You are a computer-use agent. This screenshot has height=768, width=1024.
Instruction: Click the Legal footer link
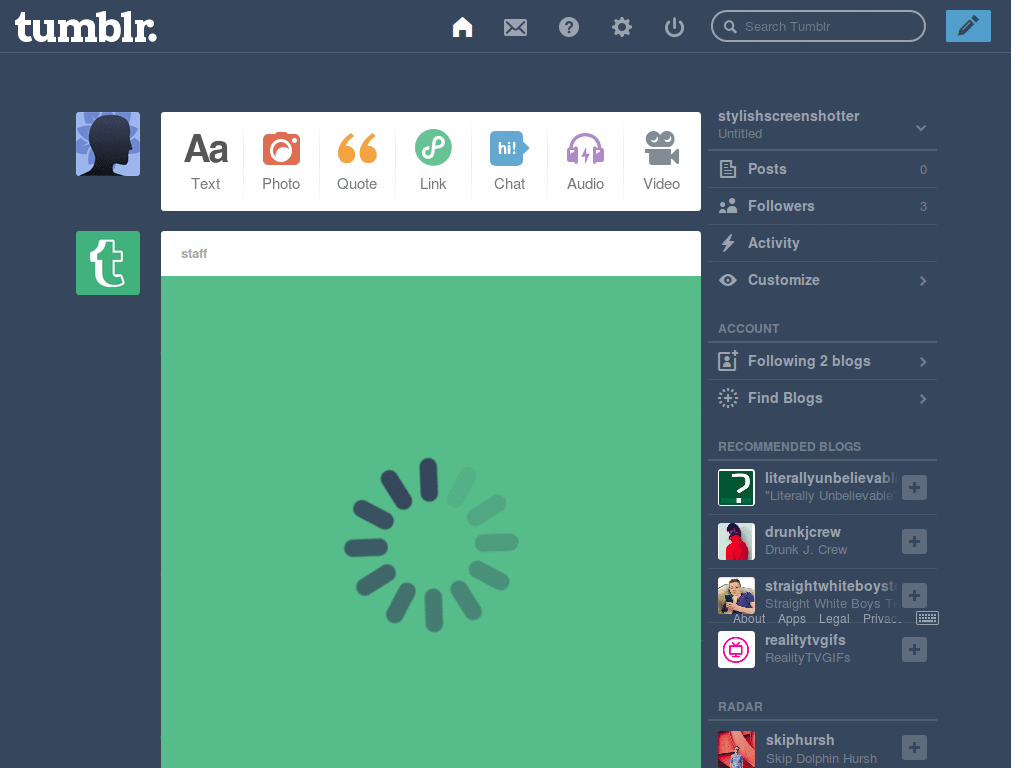[x=834, y=618]
